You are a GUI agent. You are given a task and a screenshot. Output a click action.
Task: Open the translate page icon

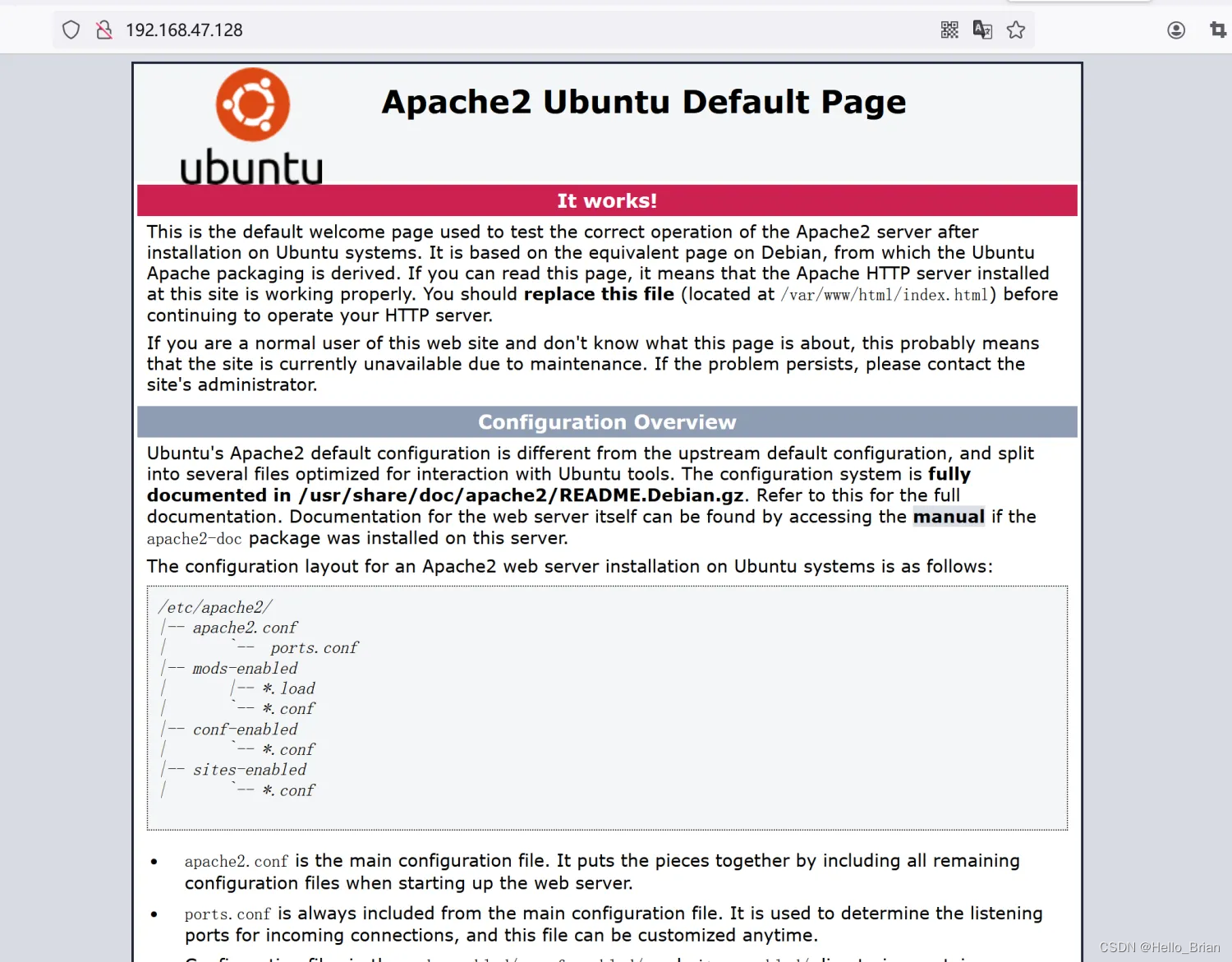pyautogui.click(x=982, y=30)
